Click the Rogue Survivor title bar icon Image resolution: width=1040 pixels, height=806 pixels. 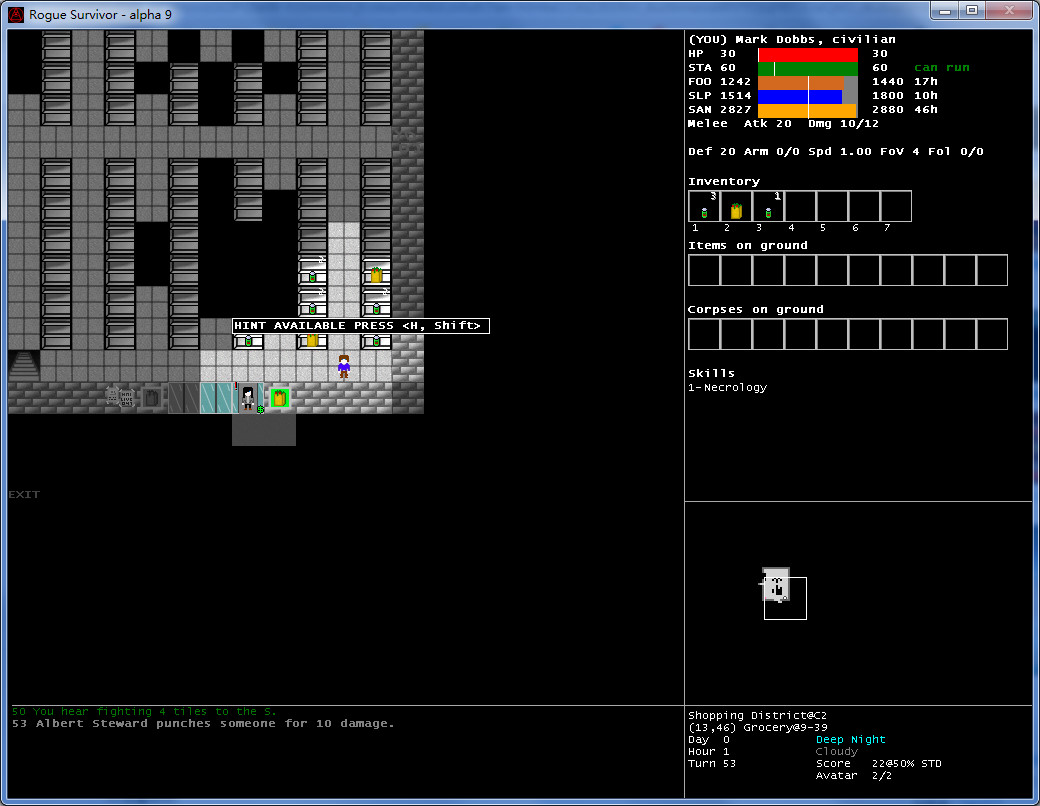coord(16,14)
